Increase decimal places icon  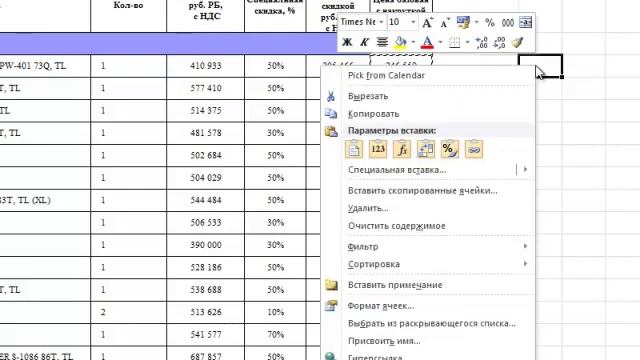coord(482,42)
